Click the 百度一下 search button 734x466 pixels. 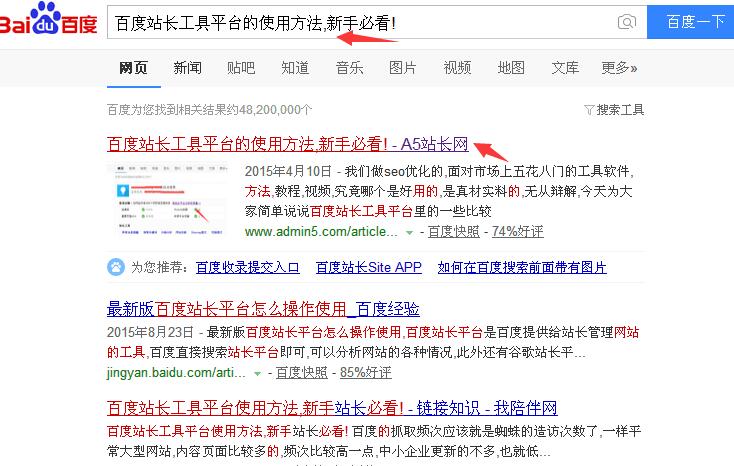[690, 22]
